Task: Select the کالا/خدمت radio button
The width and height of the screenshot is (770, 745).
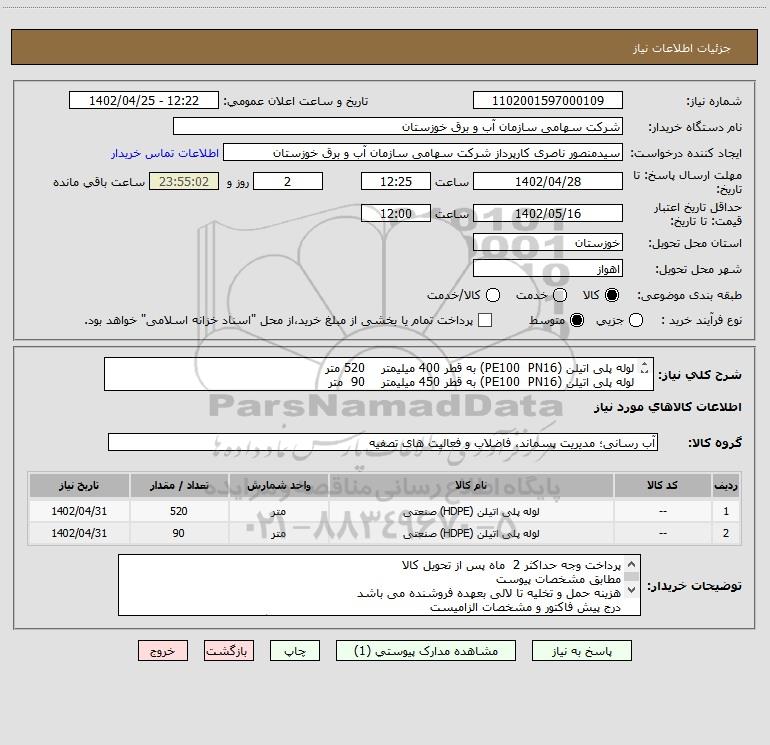Action: pyautogui.click(x=493, y=295)
